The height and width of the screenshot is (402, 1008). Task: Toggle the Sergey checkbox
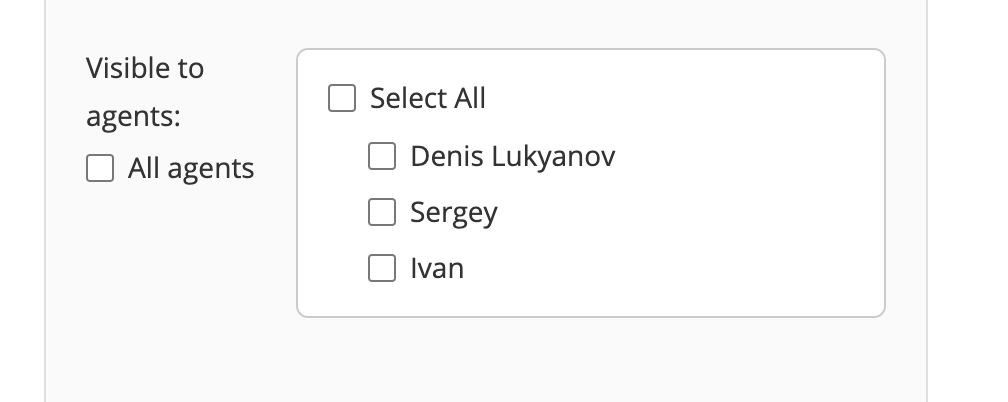click(382, 212)
